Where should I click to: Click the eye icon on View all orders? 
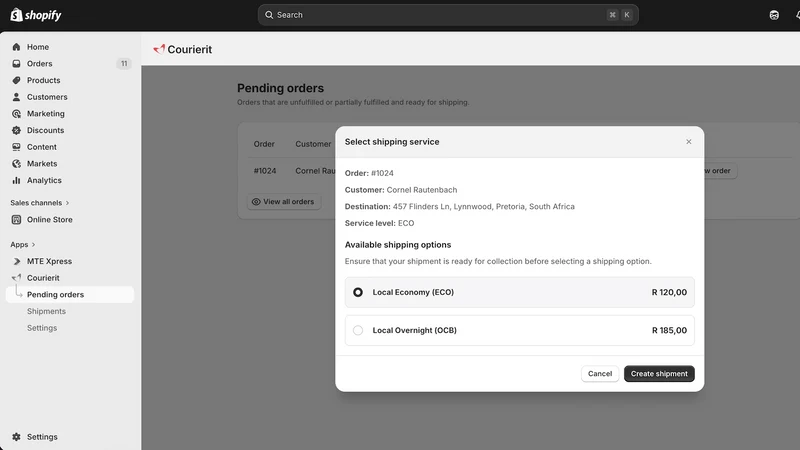coord(256,202)
